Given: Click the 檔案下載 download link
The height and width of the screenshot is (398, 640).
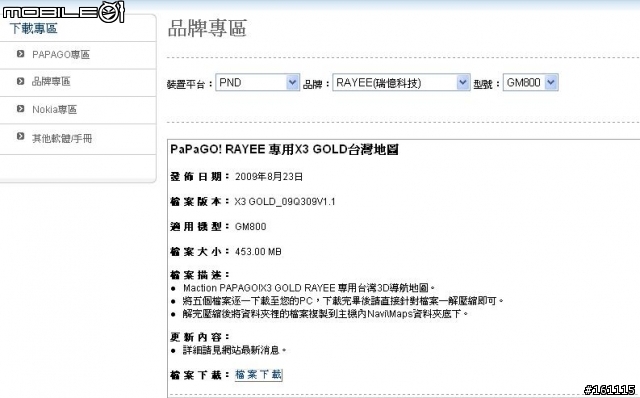Looking at the screenshot, I should (258, 374).
